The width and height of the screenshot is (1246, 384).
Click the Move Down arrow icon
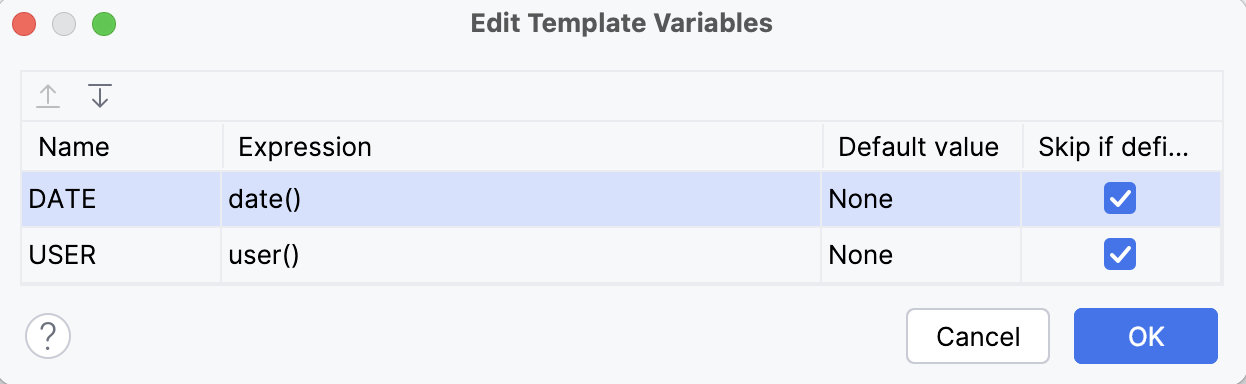(x=99, y=97)
